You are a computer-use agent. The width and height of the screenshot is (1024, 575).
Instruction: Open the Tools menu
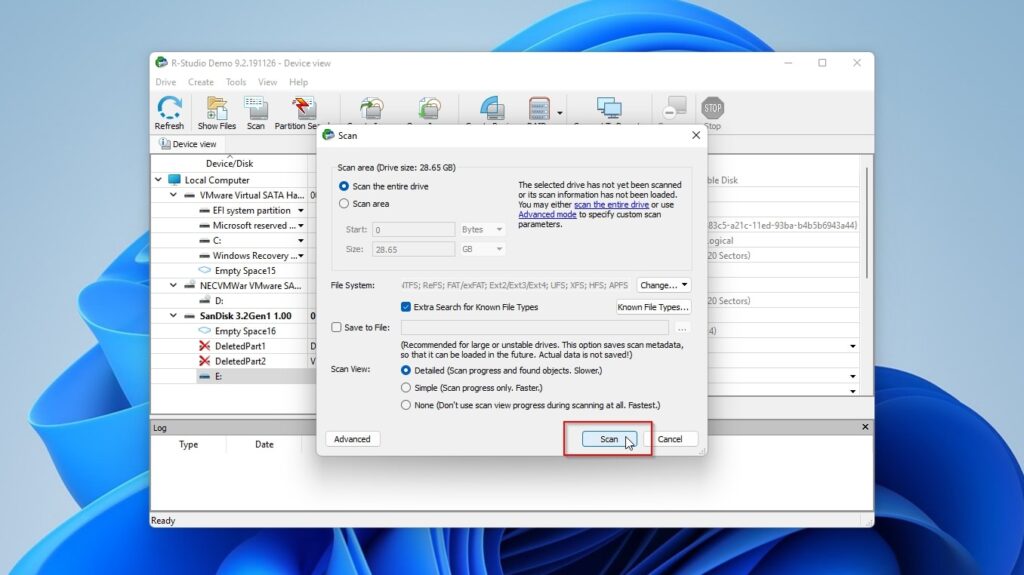236,82
